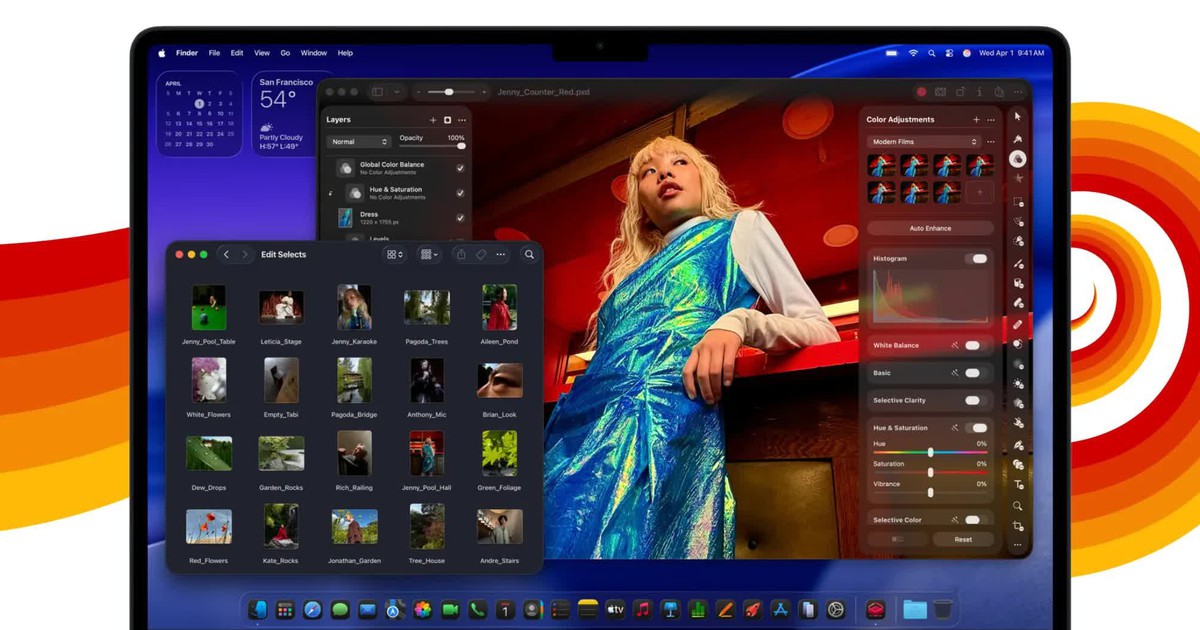The image size is (1200, 630).
Task: Open the Normal blend mode dropdown
Action: (358, 142)
